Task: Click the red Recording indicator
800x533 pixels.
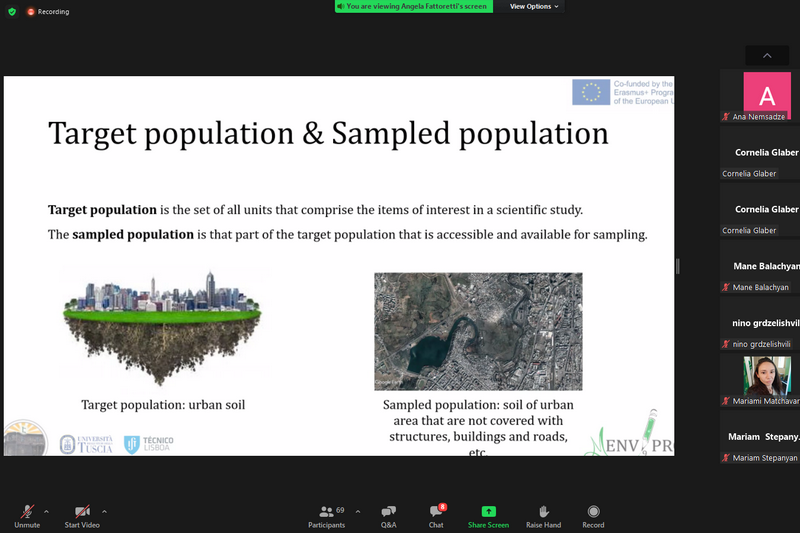Action: pos(48,11)
